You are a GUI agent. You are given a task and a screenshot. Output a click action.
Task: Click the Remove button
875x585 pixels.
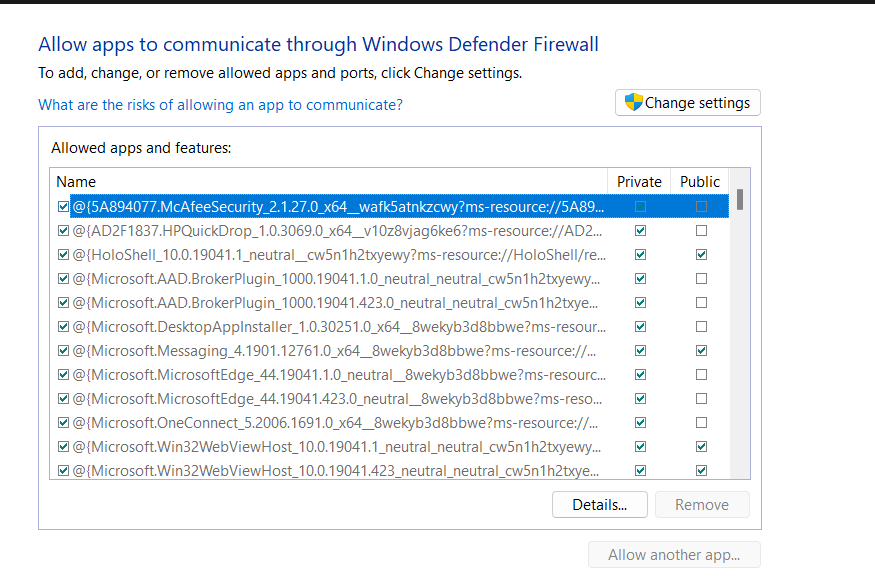coord(702,505)
